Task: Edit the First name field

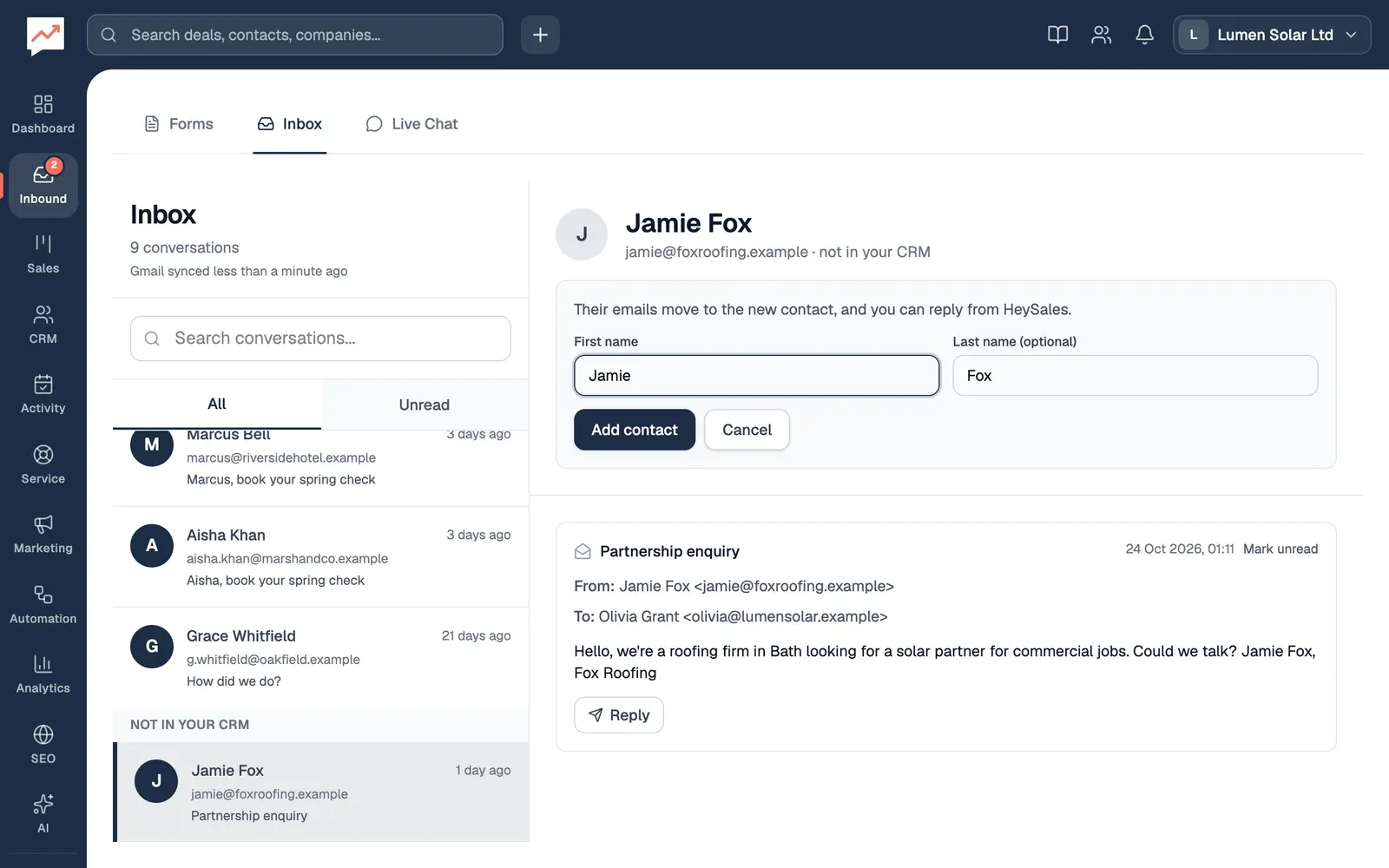Action: tap(757, 375)
